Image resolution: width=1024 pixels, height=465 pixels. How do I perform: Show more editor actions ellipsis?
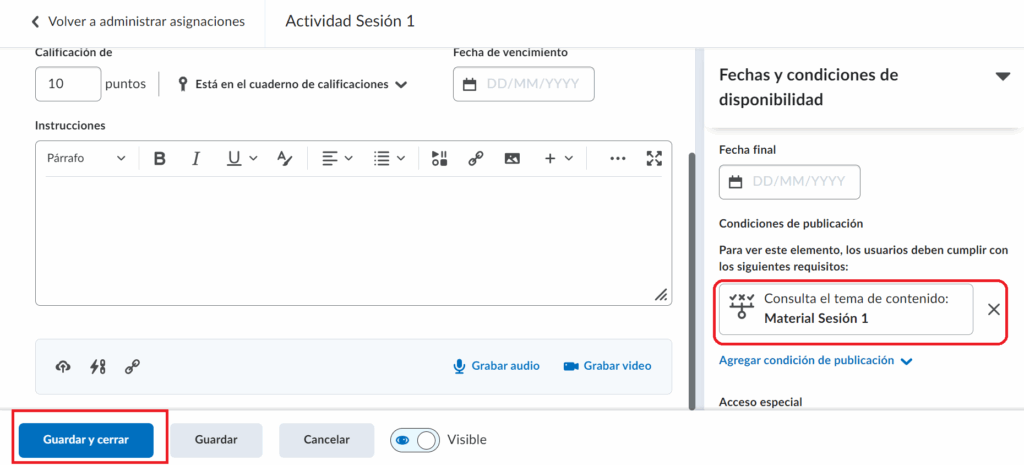[x=617, y=158]
